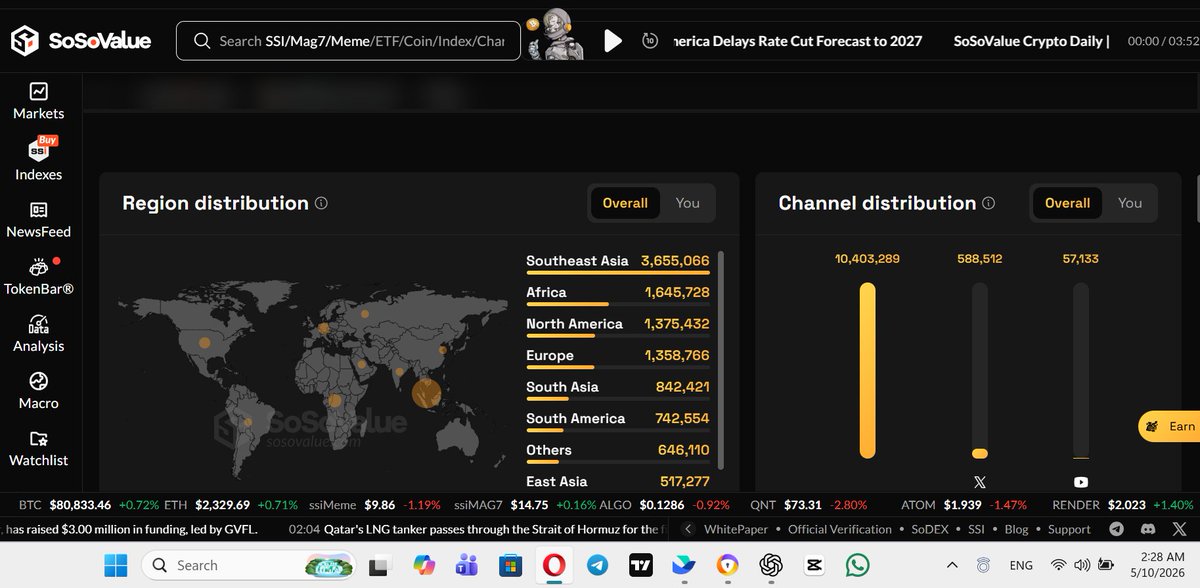Open the Blog footer link
Image resolution: width=1200 pixels, height=588 pixels.
(1016, 529)
